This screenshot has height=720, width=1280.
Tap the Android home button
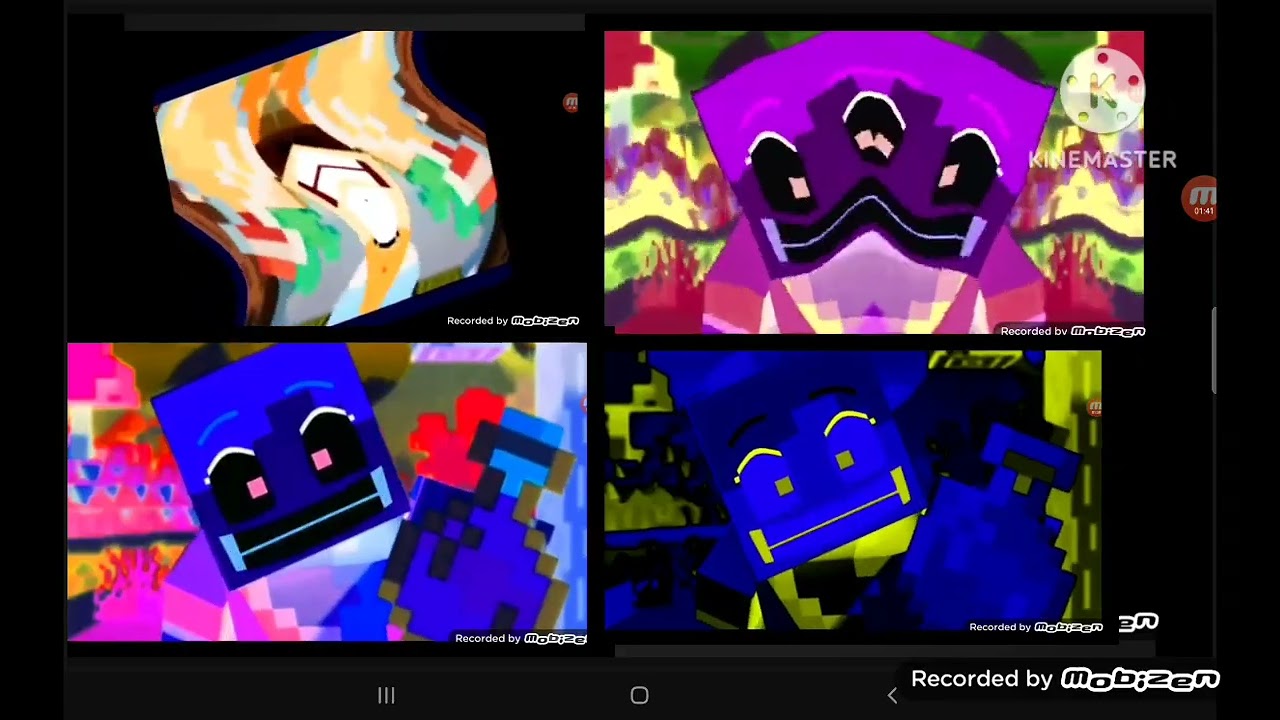(x=640, y=695)
